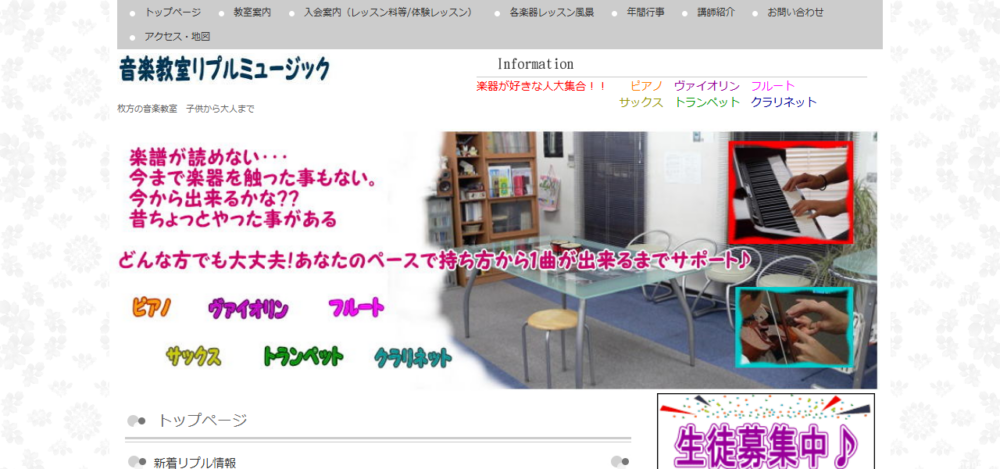This screenshot has height=469, width=1000.
Task: Click the purple ヴァイオリン graphic in banner
Action: [x=248, y=309]
